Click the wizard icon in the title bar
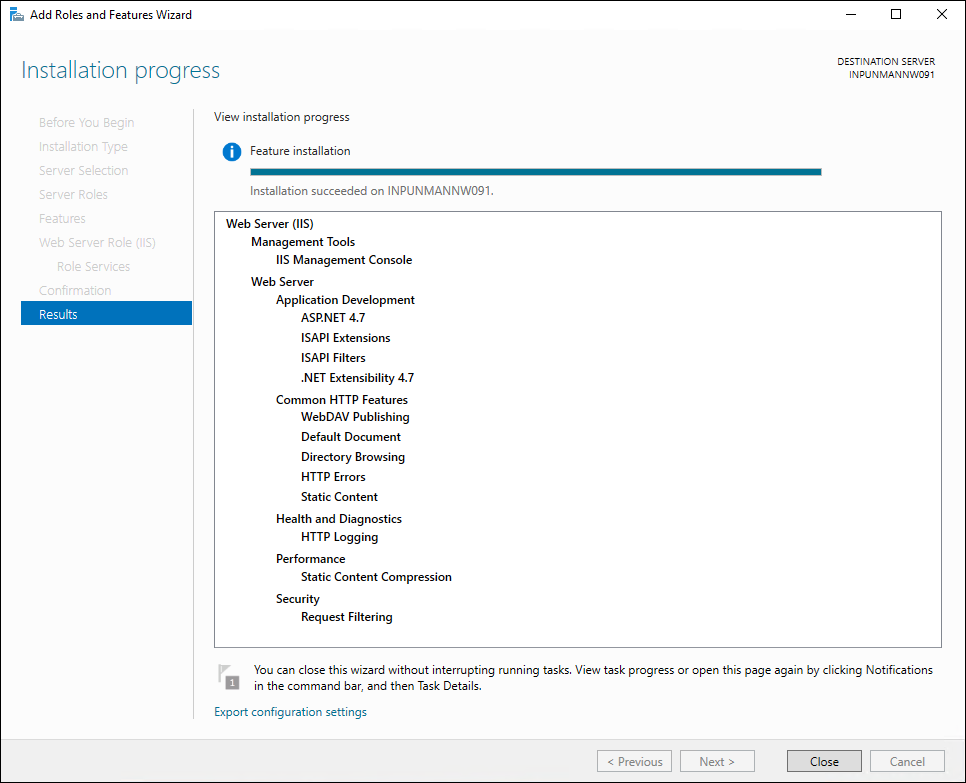 [16, 15]
